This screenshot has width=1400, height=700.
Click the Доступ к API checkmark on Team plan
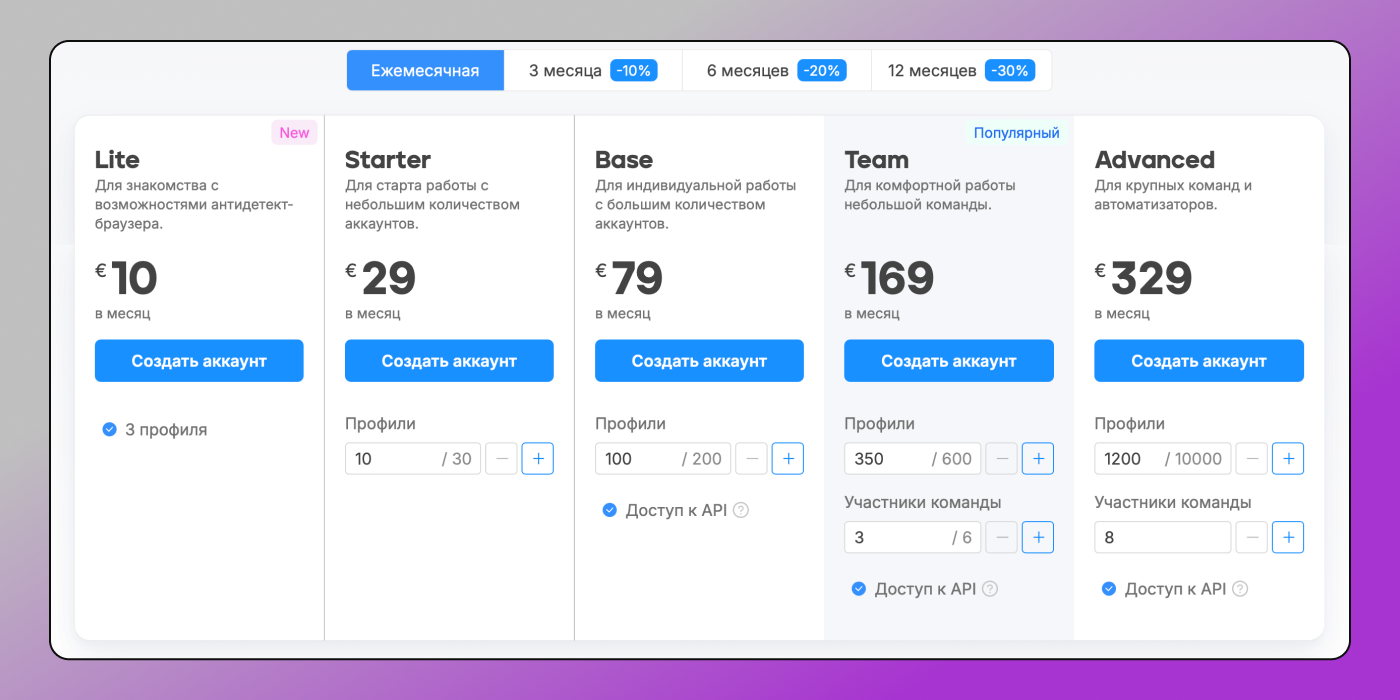pos(858,588)
